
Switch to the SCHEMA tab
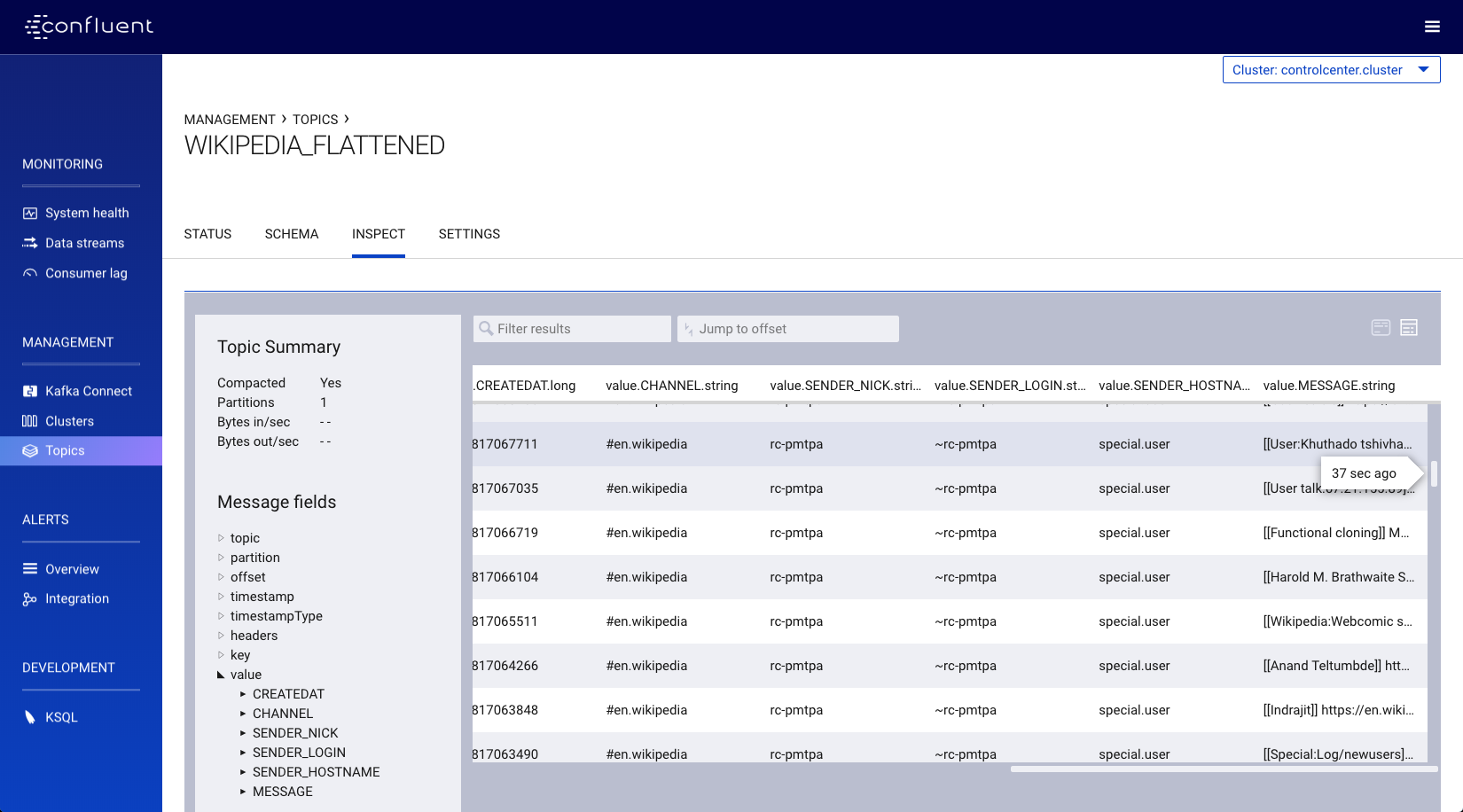click(x=292, y=234)
